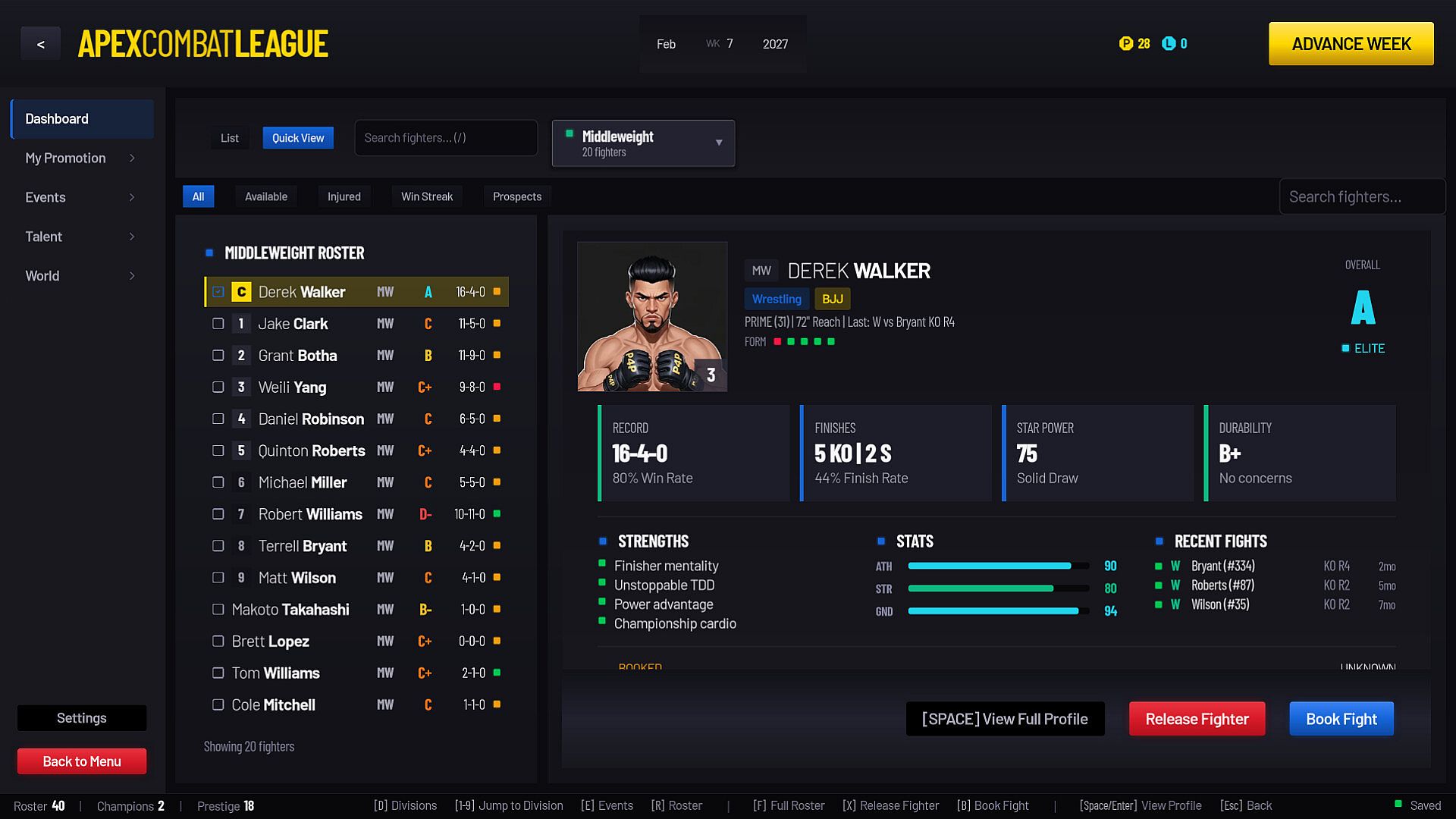Viewport: 1456px width, 819px height.
Task: Click the blue L currency icon
Action: pos(1169,44)
